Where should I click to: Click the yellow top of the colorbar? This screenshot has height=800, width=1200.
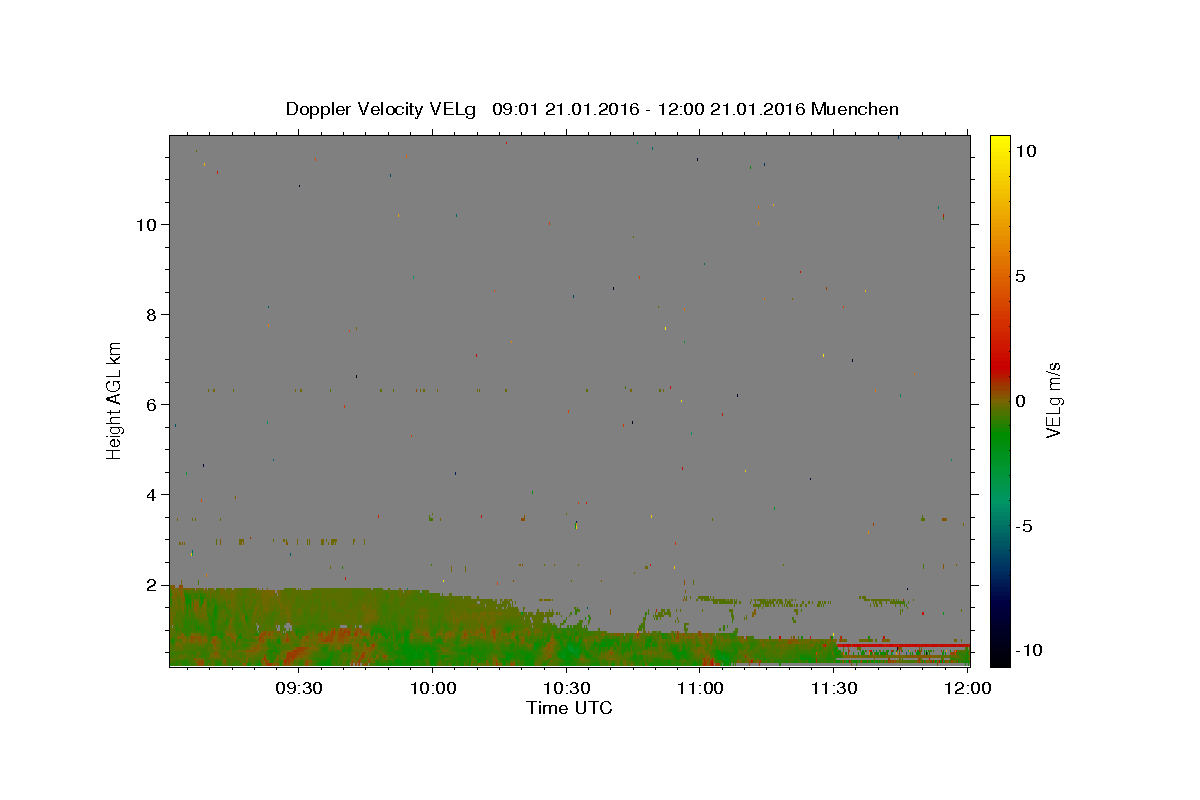point(999,141)
